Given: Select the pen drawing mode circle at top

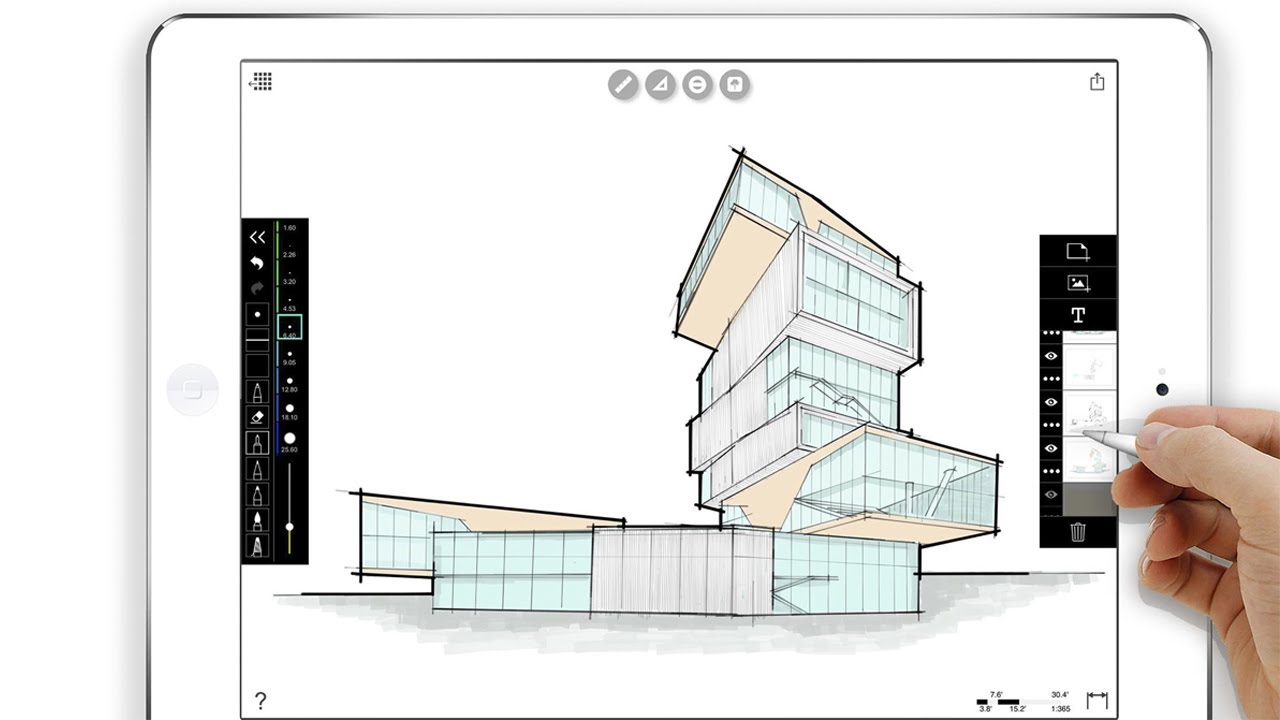Looking at the screenshot, I should click(623, 84).
